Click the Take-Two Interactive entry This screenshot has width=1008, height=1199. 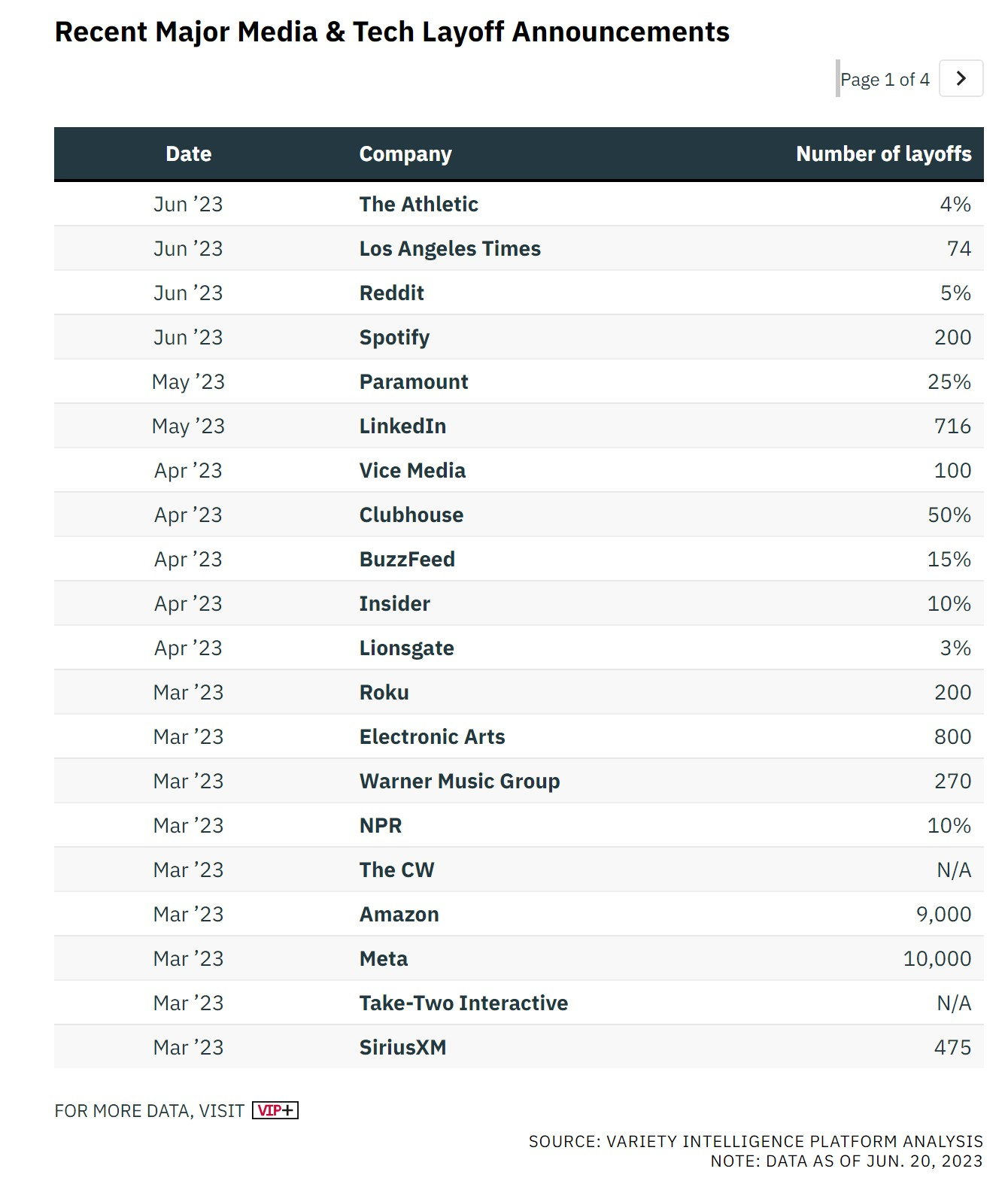click(463, 1003)
